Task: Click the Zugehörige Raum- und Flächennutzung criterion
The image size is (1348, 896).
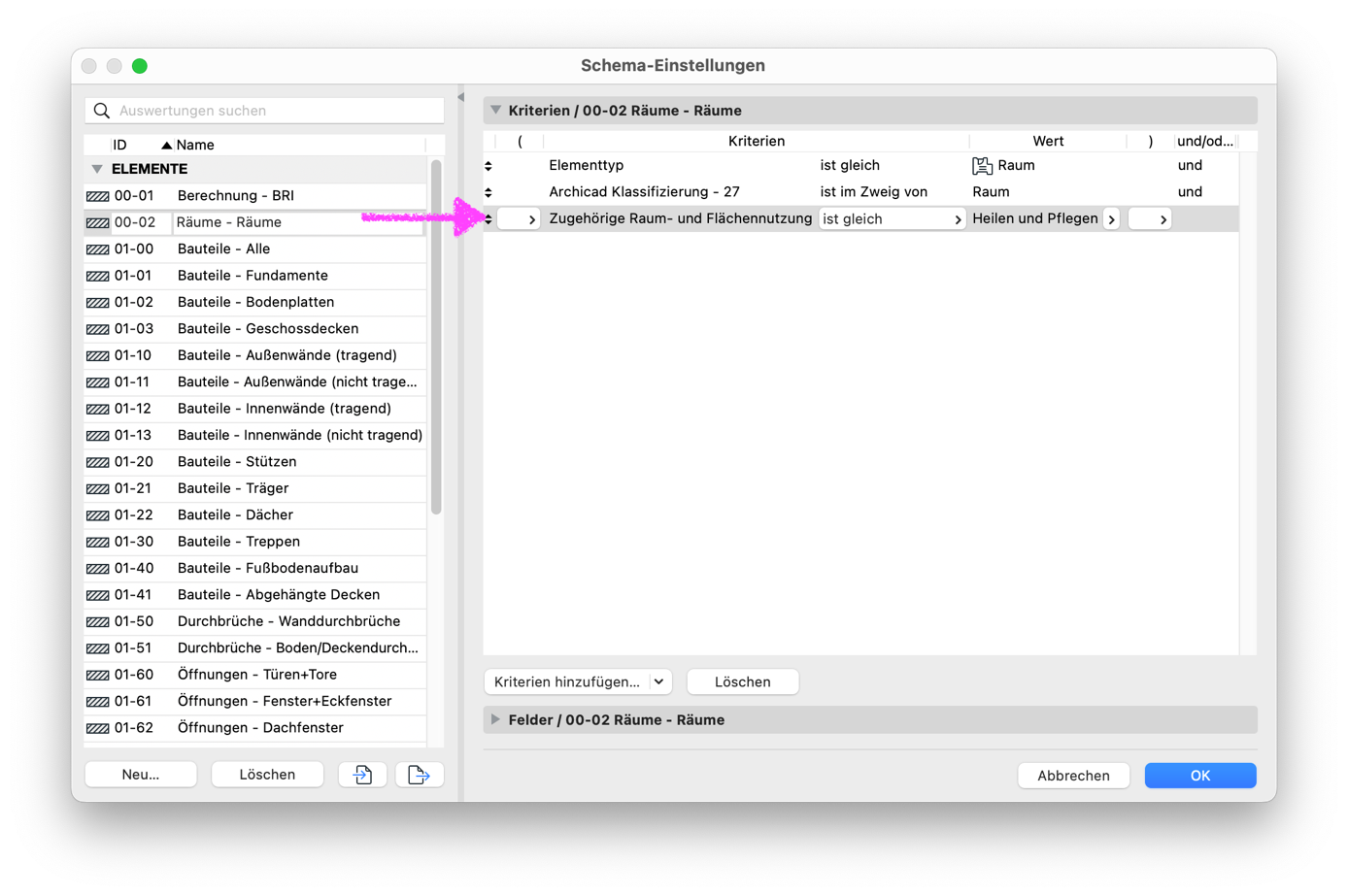Action: [680, 219]
